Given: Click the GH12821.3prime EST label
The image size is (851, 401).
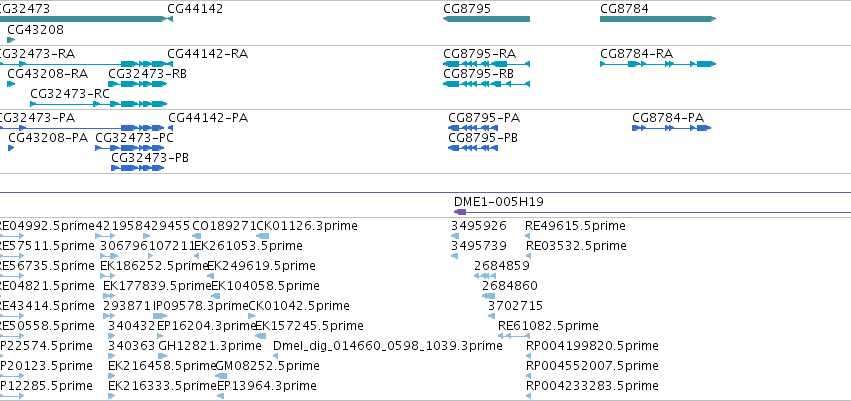Looking at the screenshot, I should tap(209, 346).
